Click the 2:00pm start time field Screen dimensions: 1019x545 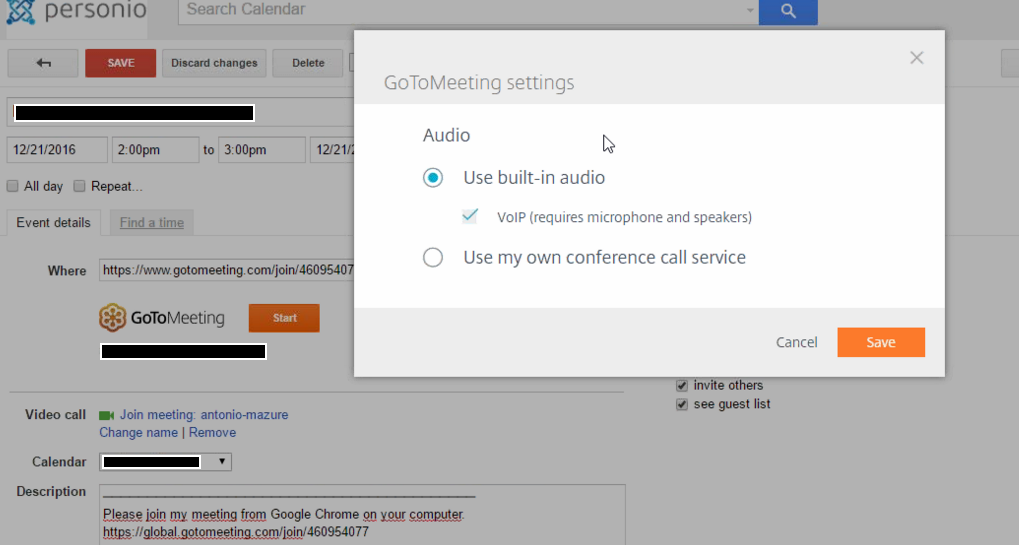pos(155,150)
